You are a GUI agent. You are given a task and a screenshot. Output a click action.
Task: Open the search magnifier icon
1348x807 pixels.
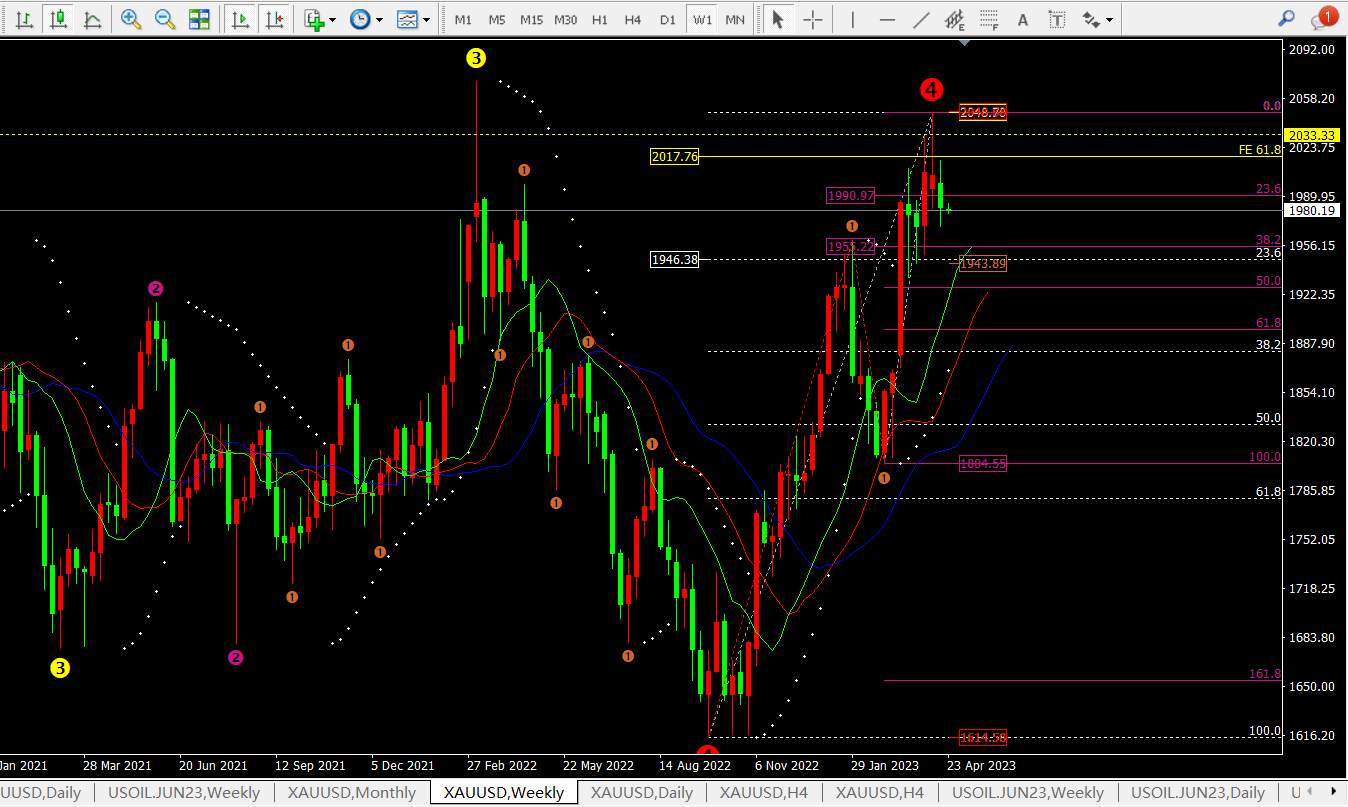point(1287,18)
